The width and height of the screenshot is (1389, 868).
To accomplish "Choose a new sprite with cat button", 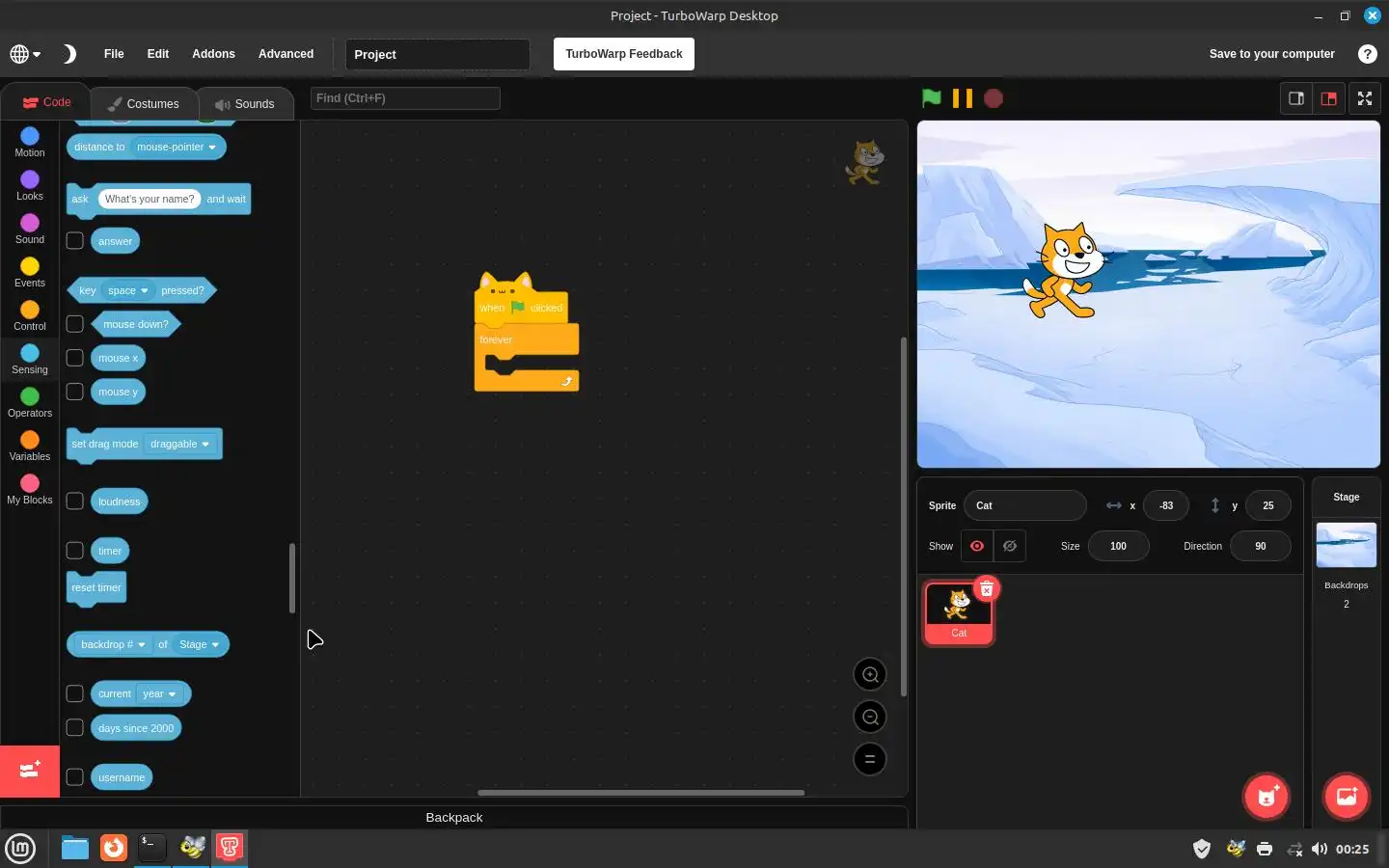I will (x=1266, y=797).
